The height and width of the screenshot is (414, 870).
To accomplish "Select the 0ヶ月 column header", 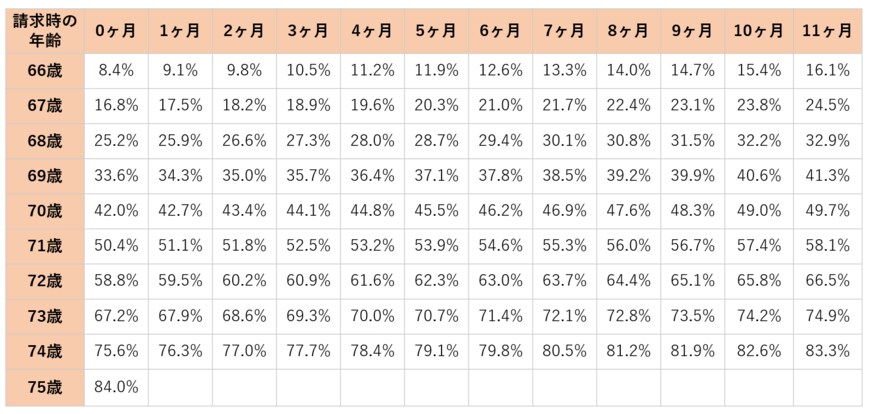I will (x=116, y=31).
